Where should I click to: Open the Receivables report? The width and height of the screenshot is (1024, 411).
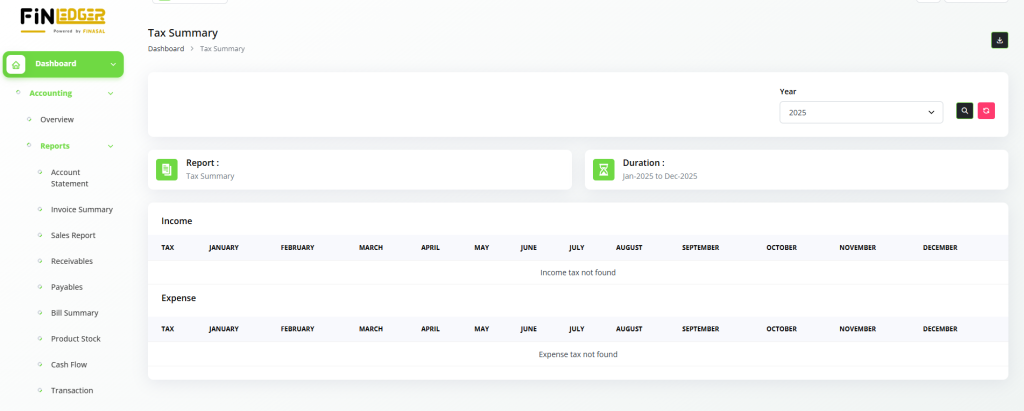[x=71, y=261]
